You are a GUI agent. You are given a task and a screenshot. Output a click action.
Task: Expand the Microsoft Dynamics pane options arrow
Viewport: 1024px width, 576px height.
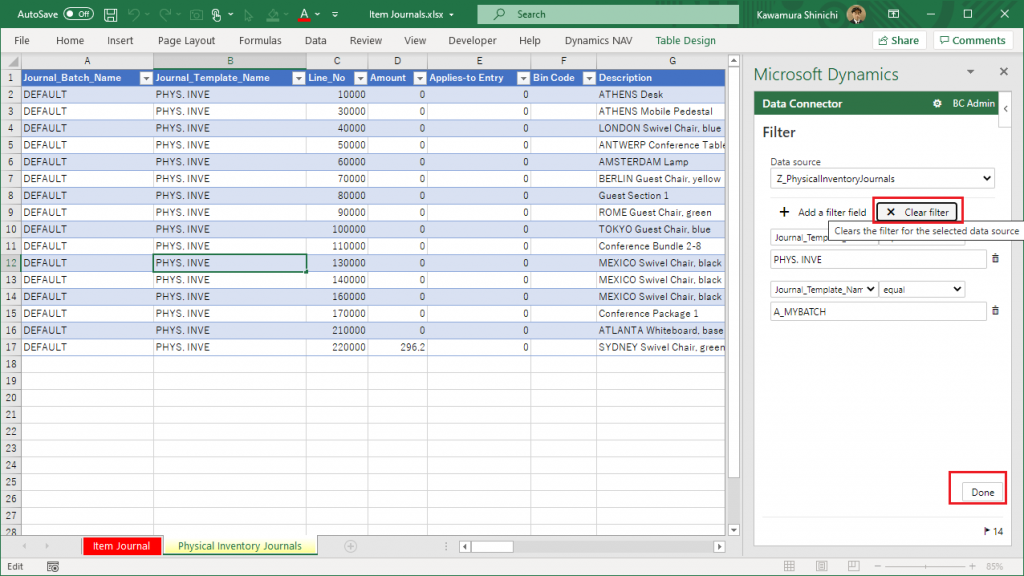pos(970,72)
